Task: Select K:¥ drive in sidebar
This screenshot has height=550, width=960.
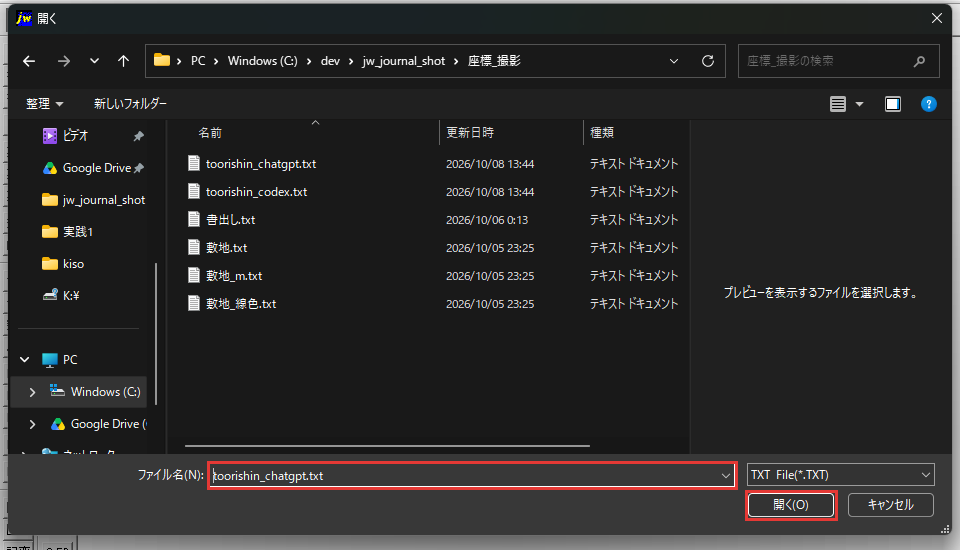Action: tap(61, 295)
